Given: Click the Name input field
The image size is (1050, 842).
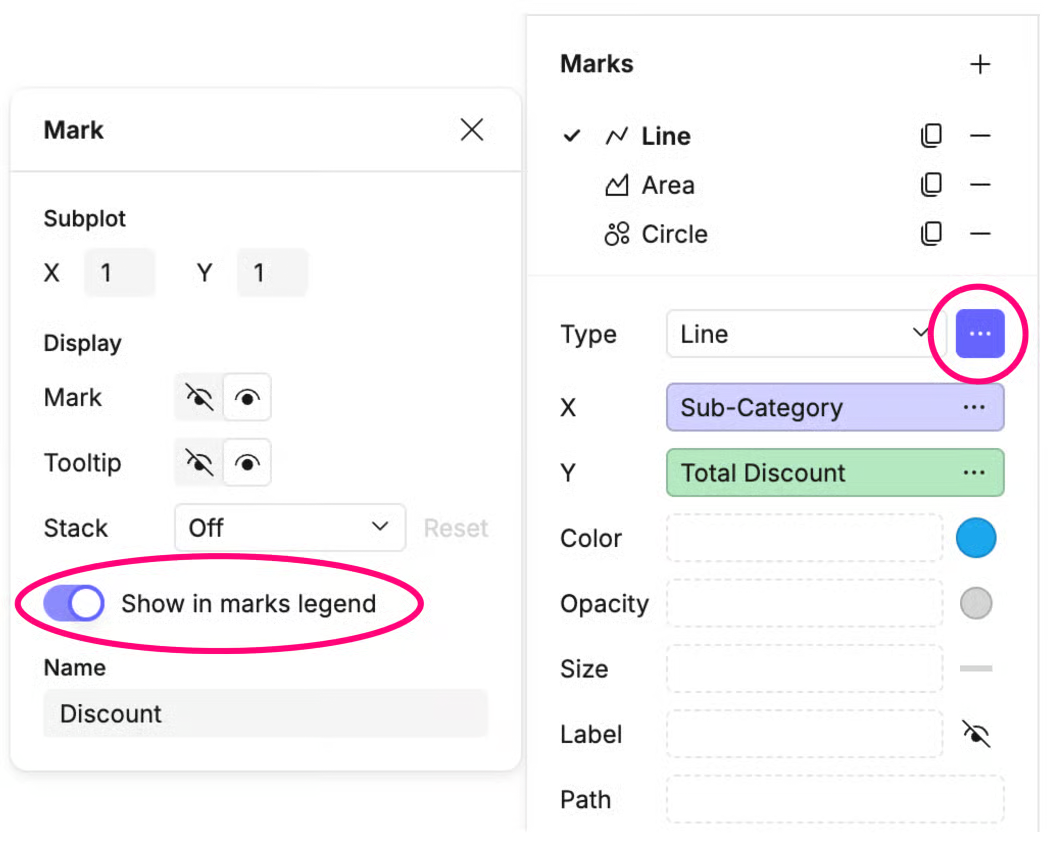Looking at the screenshot, I should click(x=265, y=714).
